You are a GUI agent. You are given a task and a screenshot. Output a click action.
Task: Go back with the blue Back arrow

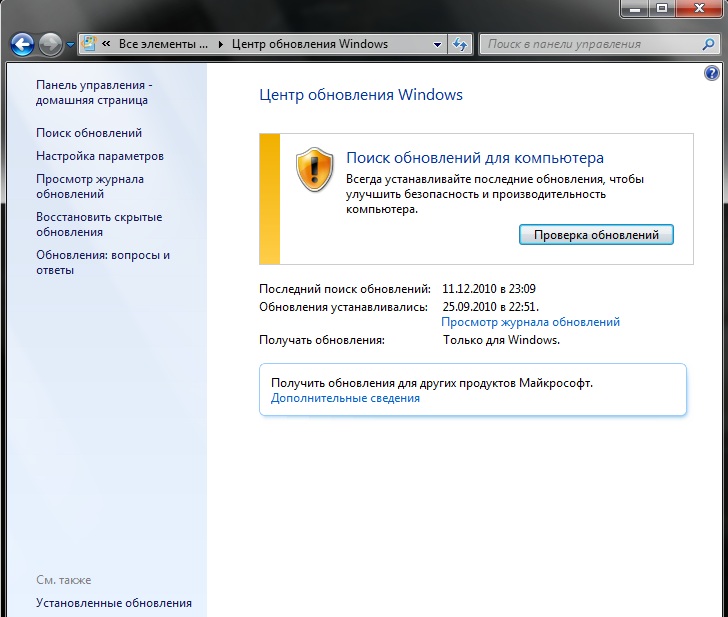(x=22, y=45)
